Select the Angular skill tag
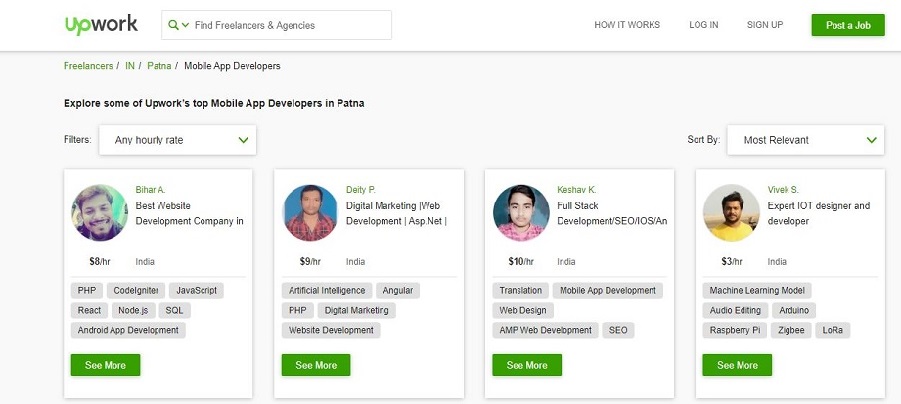The image size is (901, 404). point(398,291)
